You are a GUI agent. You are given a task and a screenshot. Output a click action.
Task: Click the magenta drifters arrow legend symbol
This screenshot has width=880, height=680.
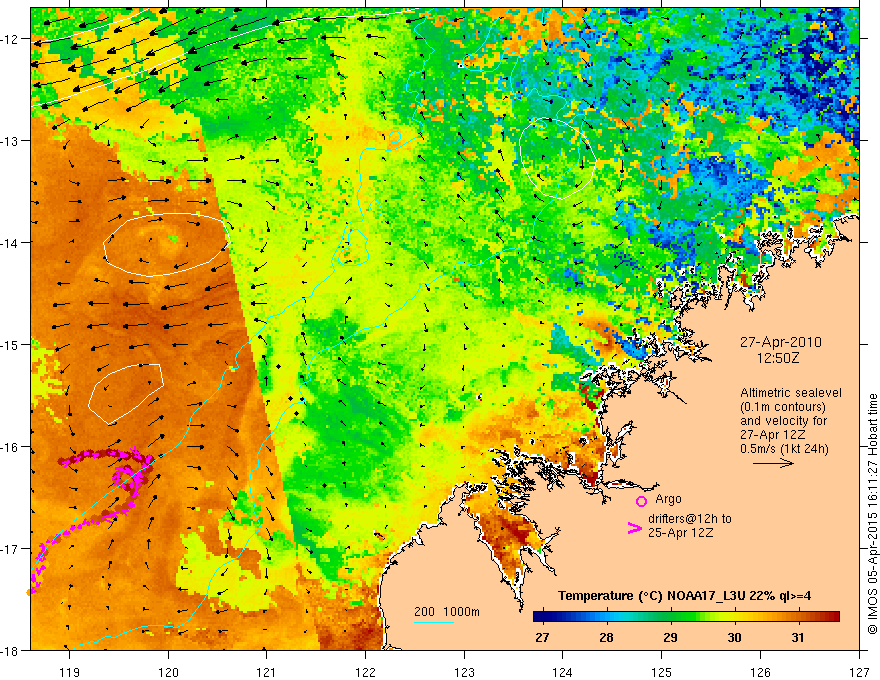634,528
